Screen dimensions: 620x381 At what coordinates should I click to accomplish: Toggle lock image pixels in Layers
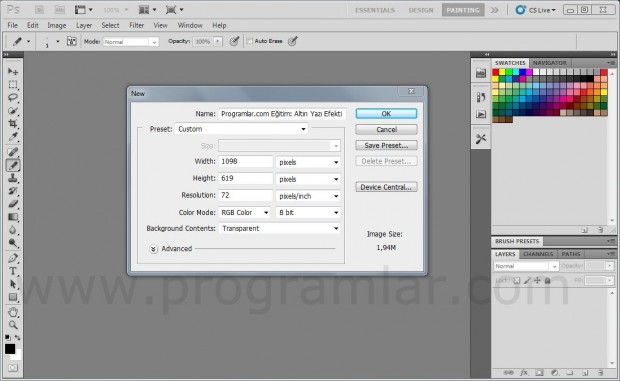[527, 281]
